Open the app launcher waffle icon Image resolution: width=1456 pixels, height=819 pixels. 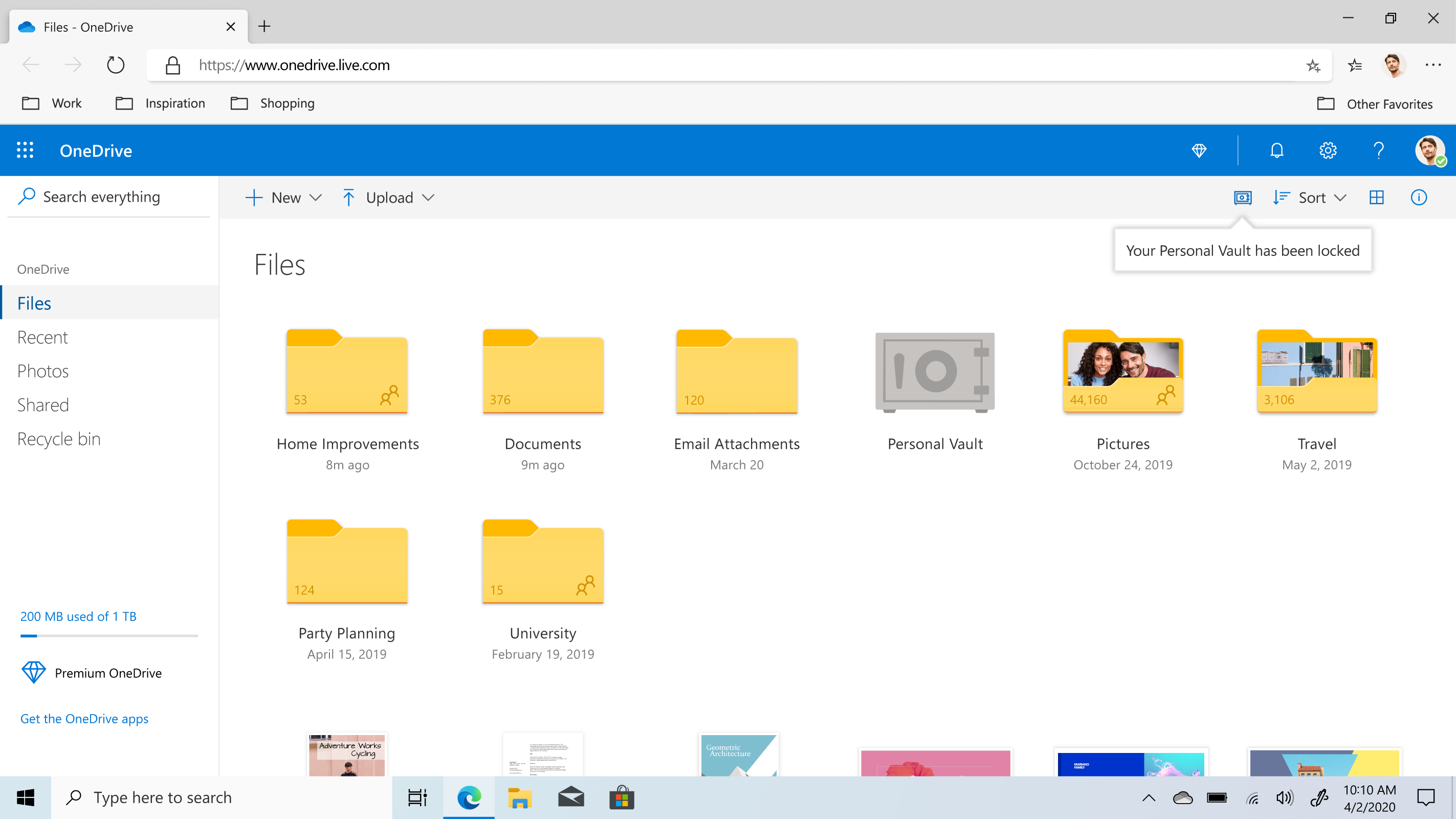(x=25, y=150)
